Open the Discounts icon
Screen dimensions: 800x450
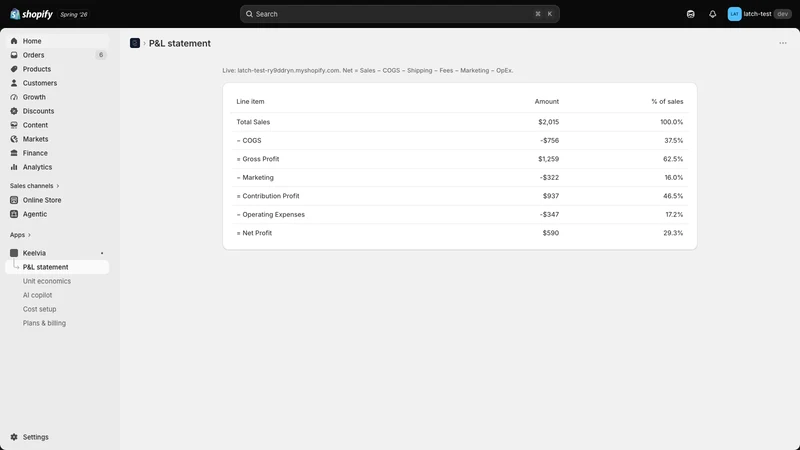click(x=14, y=111)
